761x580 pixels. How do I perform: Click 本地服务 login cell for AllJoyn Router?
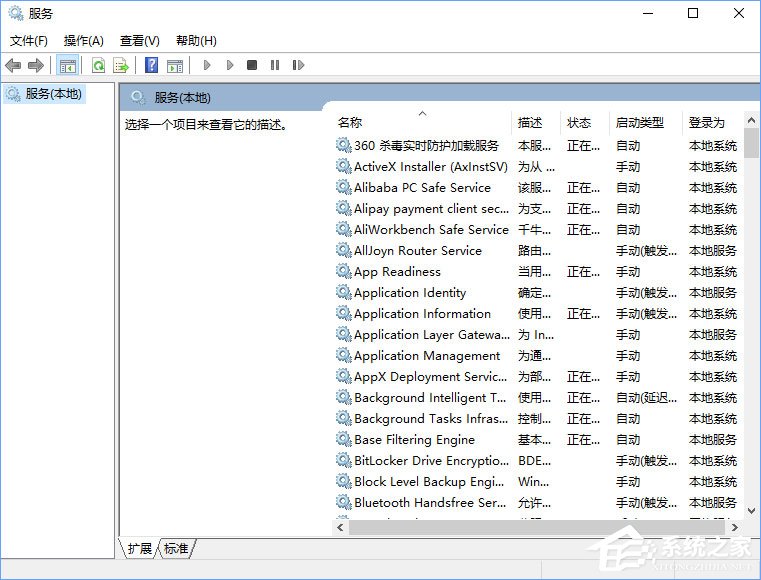[712, 250]
